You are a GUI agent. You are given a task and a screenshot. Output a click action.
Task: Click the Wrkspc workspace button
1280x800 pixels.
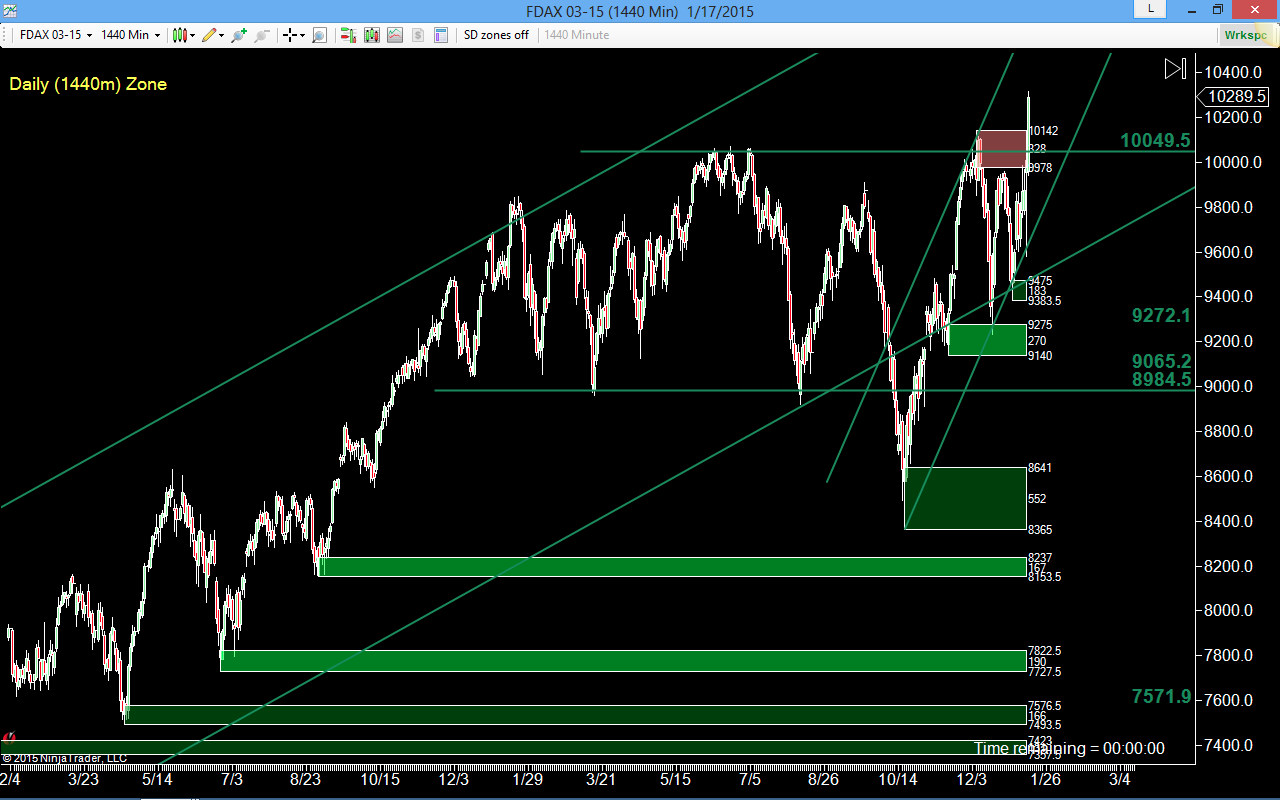(x=1245, y=35)
